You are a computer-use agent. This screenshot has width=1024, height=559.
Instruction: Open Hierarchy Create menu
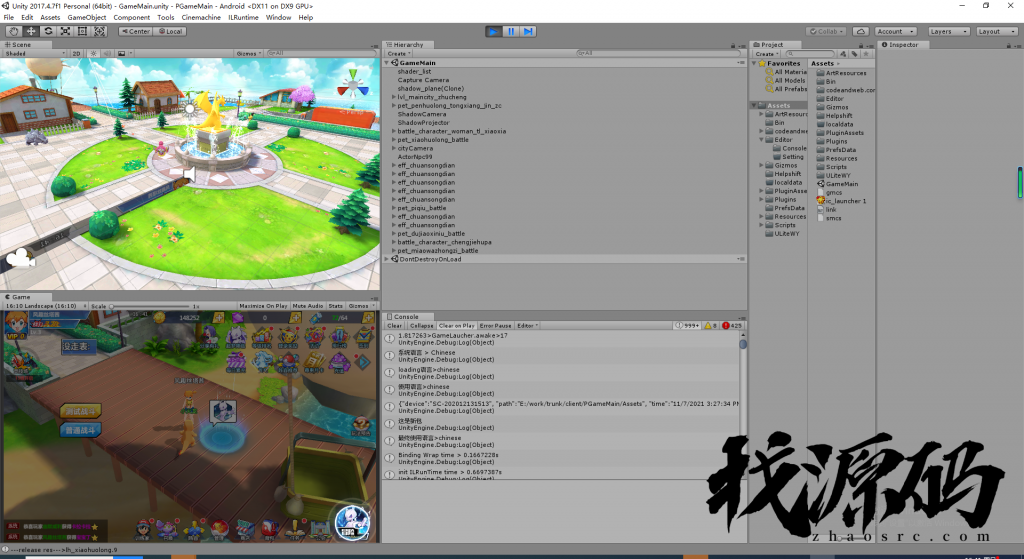[x=399, y=54]
